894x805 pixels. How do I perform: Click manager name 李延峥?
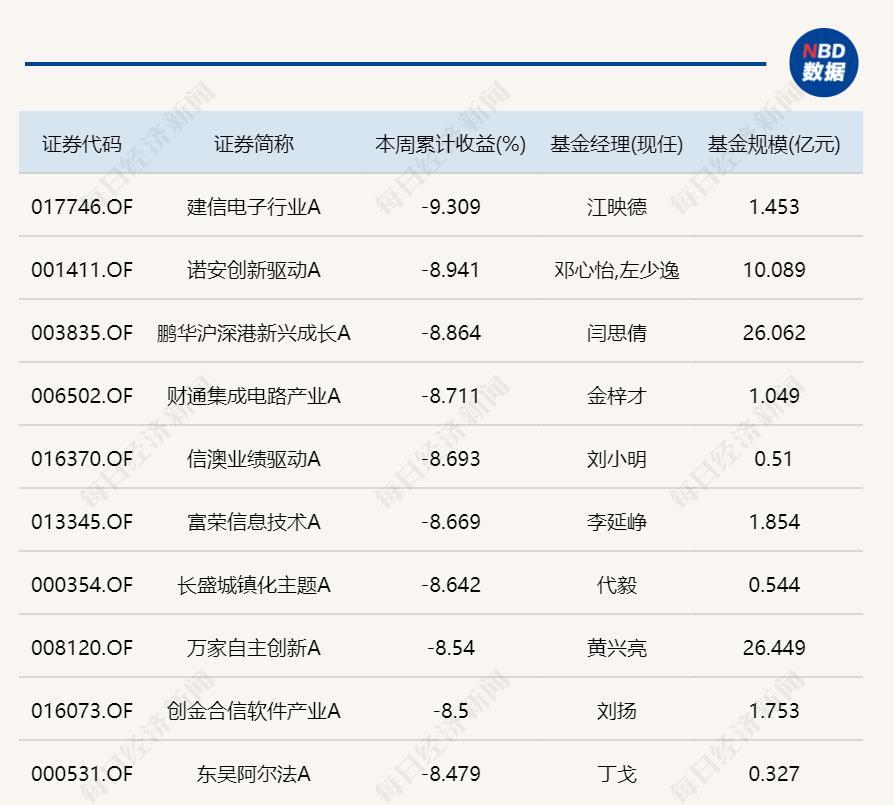(616, 522)
